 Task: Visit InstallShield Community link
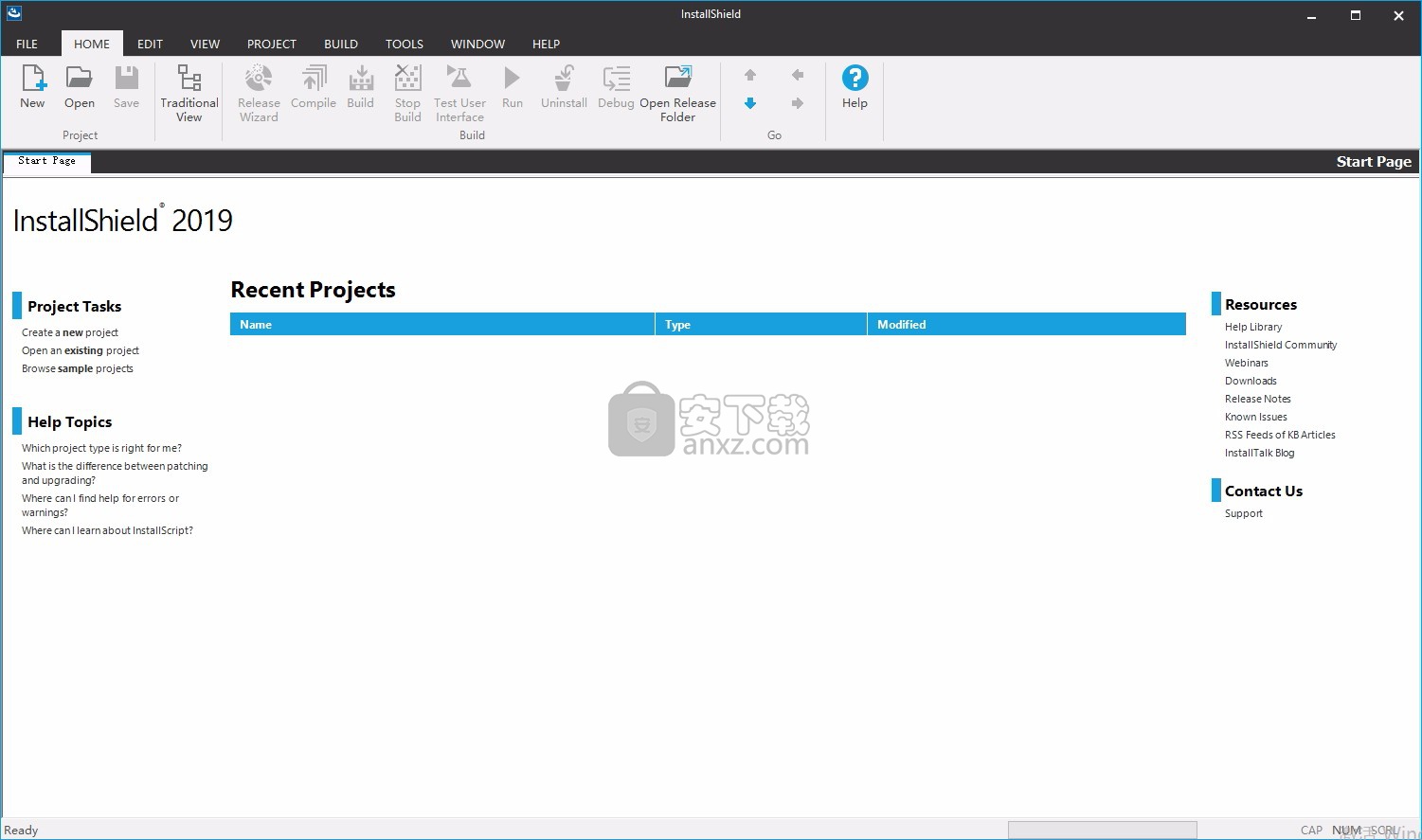[x=1281, y=345]
